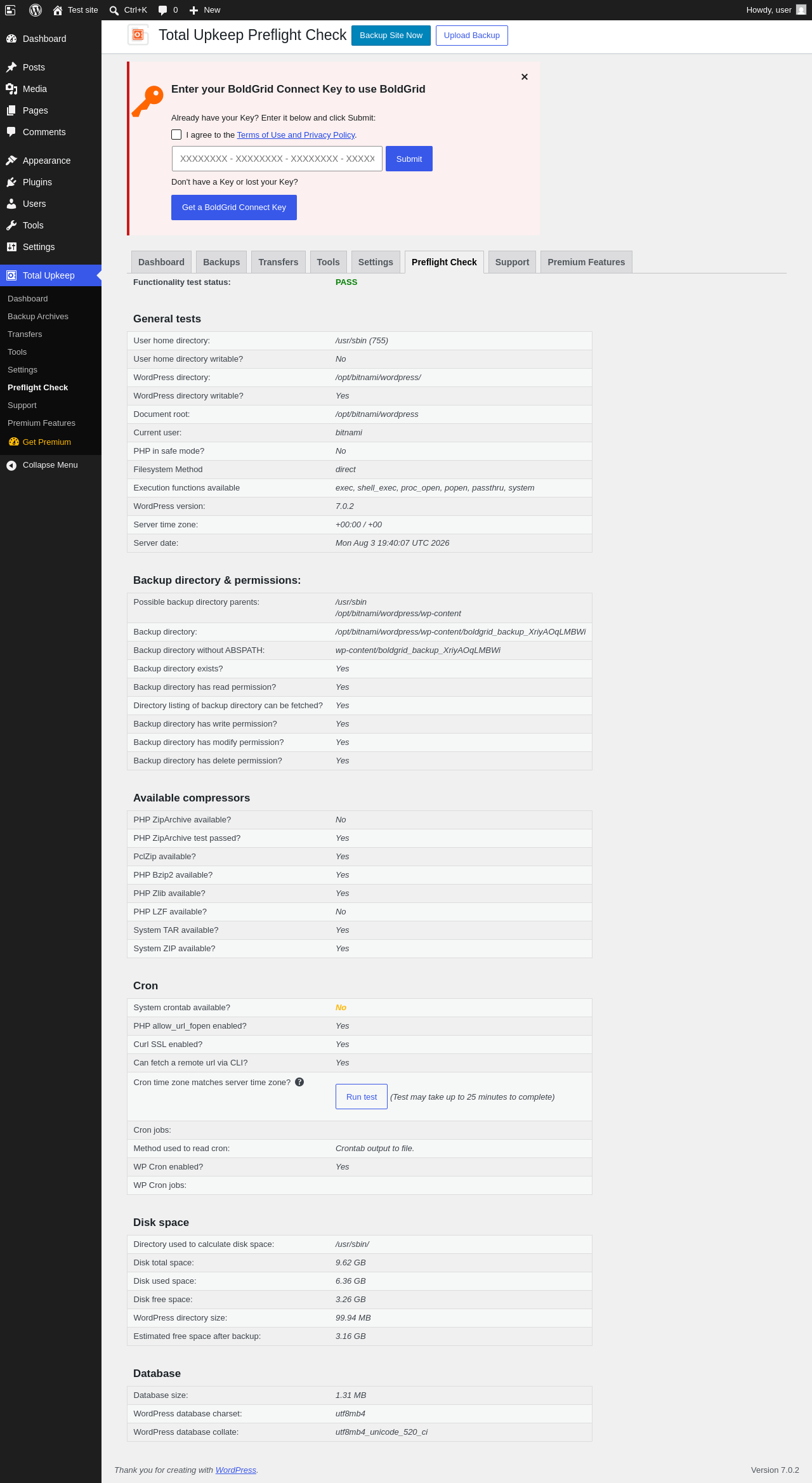Dismiss the BoldGrid Connect Key notice

pyautogui.click(x=525, y=77)
